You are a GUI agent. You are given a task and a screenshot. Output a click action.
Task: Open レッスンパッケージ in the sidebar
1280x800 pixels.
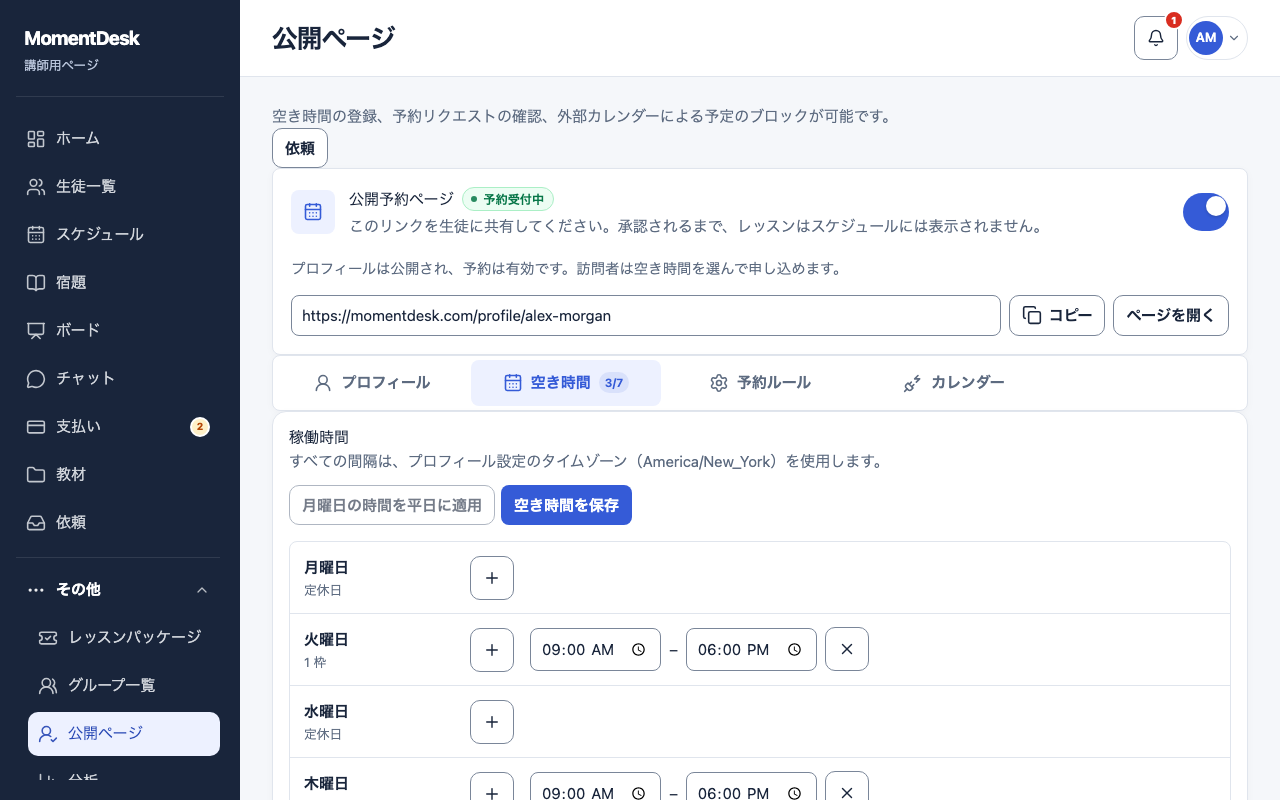click(124, 637)
